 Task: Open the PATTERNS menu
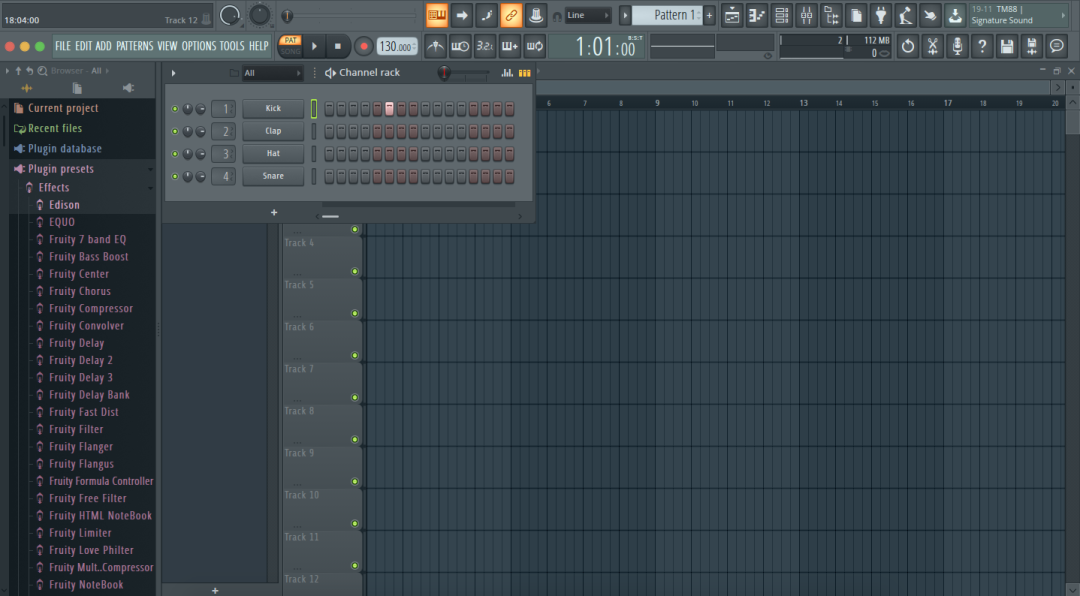coord(134,46)
